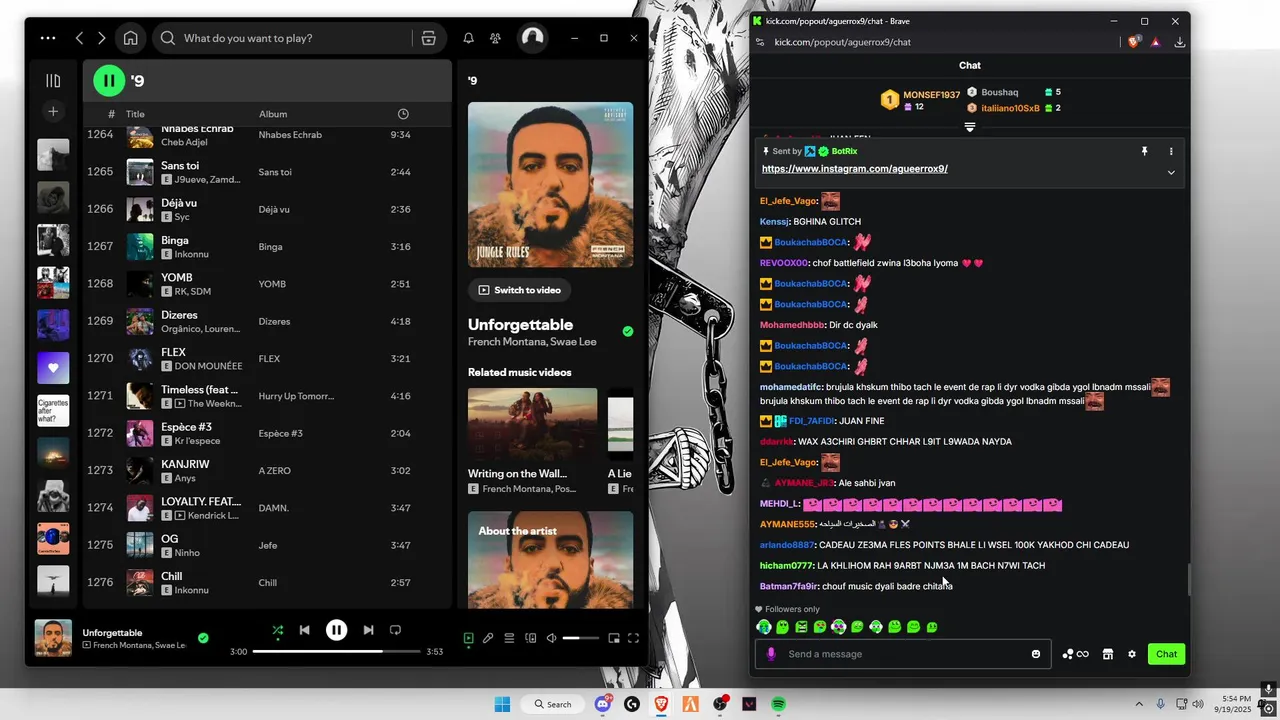Open Spotify's three-dots main menu
The width and height of the screenshot is (1280, 720).
click(48, 38)
